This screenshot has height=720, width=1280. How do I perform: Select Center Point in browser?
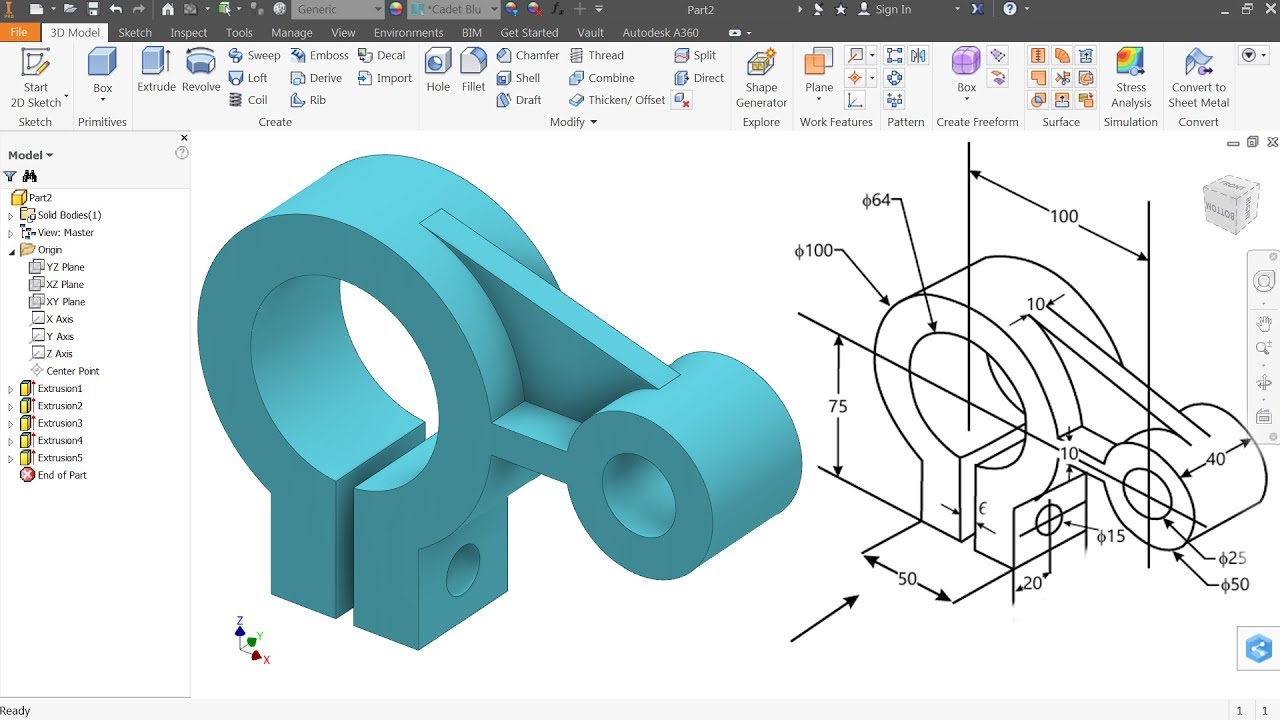click(x=64, y=371)
